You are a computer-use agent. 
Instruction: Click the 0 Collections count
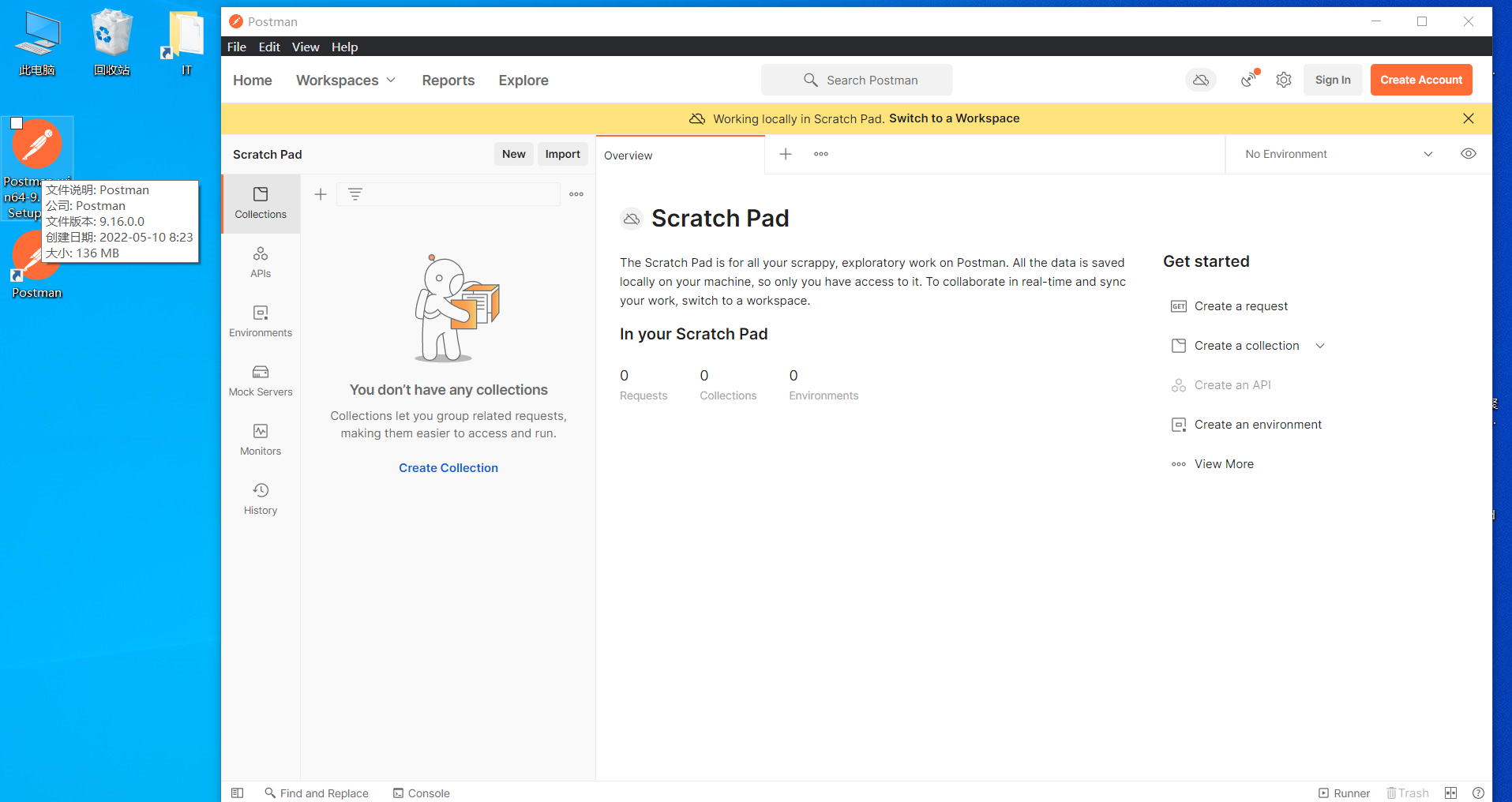point(728,385)
